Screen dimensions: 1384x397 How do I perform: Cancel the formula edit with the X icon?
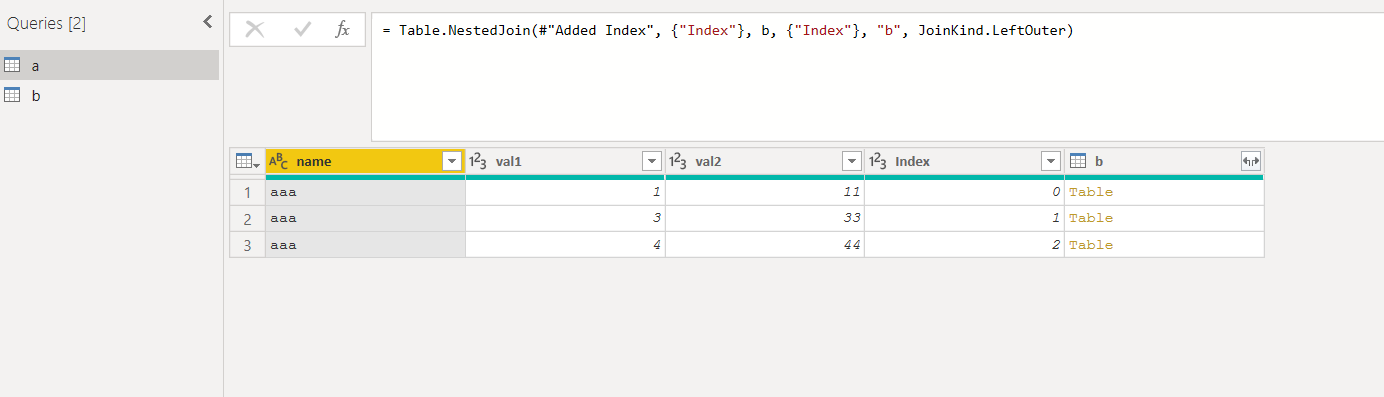tap(255, 30)
